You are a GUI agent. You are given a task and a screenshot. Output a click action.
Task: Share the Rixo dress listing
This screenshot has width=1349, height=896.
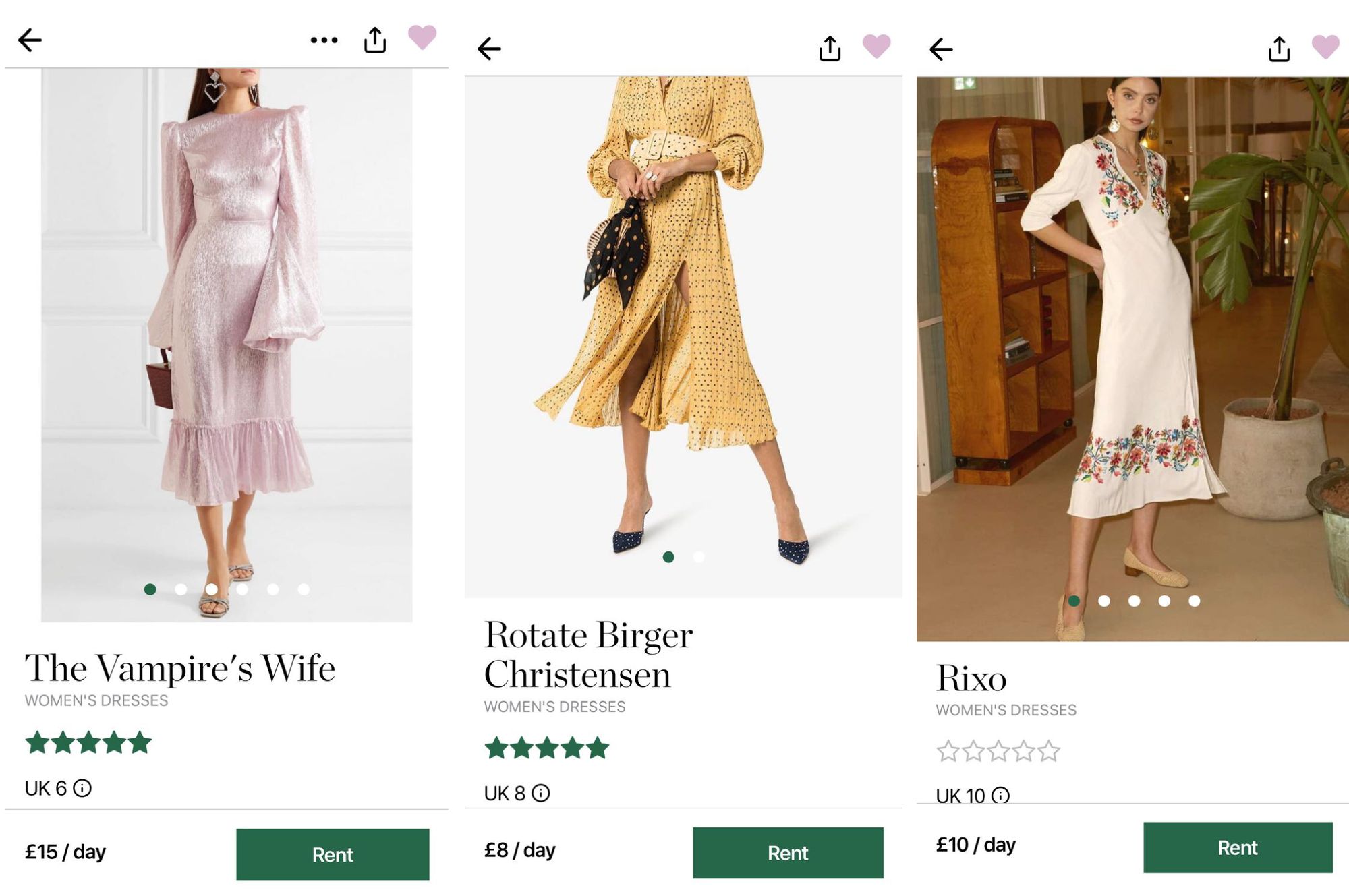(x=1279, y=49)
